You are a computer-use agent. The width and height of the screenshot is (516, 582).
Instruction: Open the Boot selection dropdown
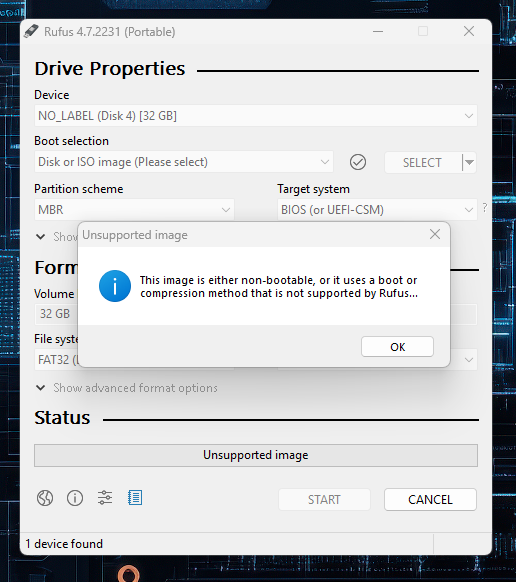[184, 162]
